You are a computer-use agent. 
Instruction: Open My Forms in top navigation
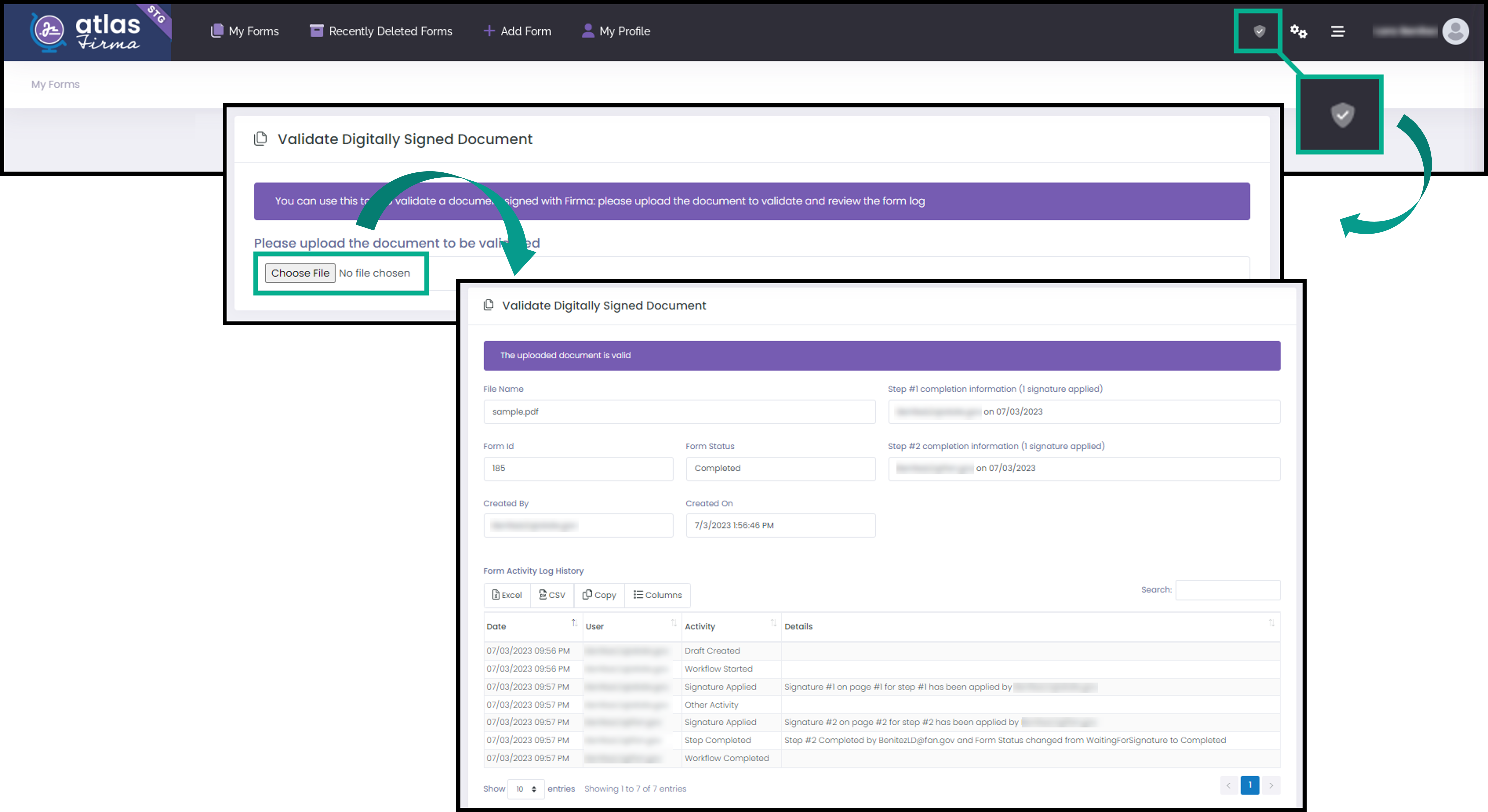click(245, 31)
